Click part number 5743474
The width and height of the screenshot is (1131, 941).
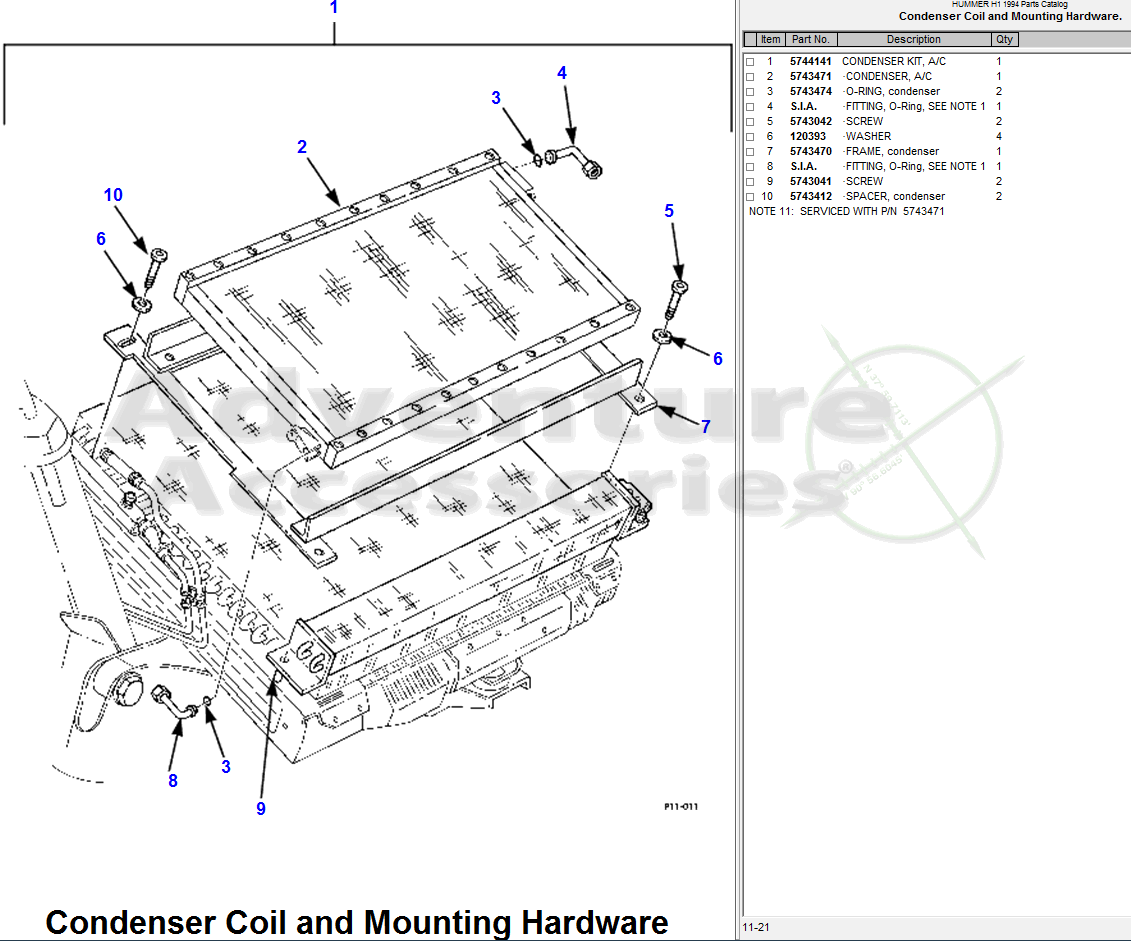click(x=811, y=92)
